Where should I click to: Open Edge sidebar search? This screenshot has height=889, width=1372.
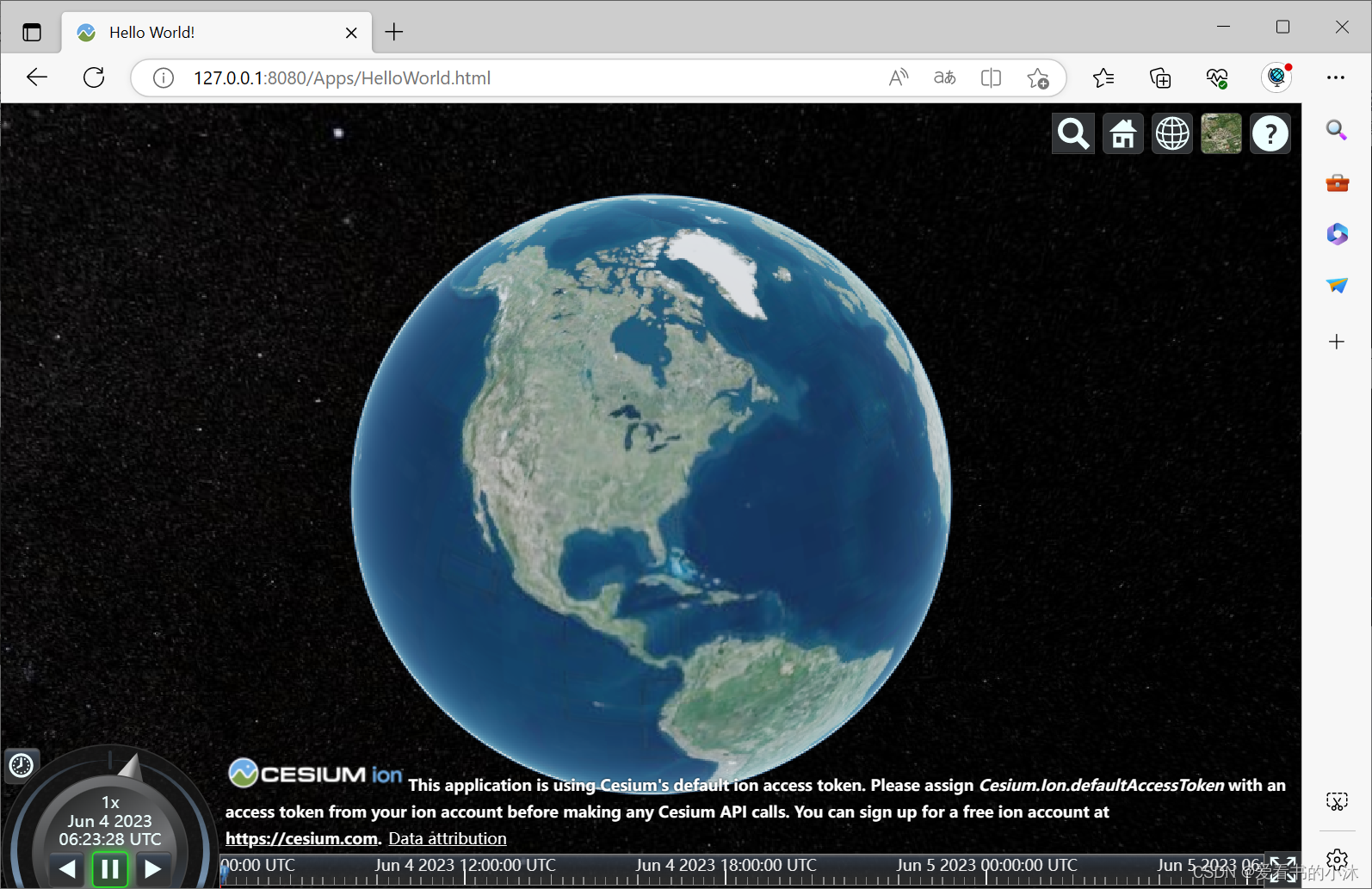[1337, 130]
